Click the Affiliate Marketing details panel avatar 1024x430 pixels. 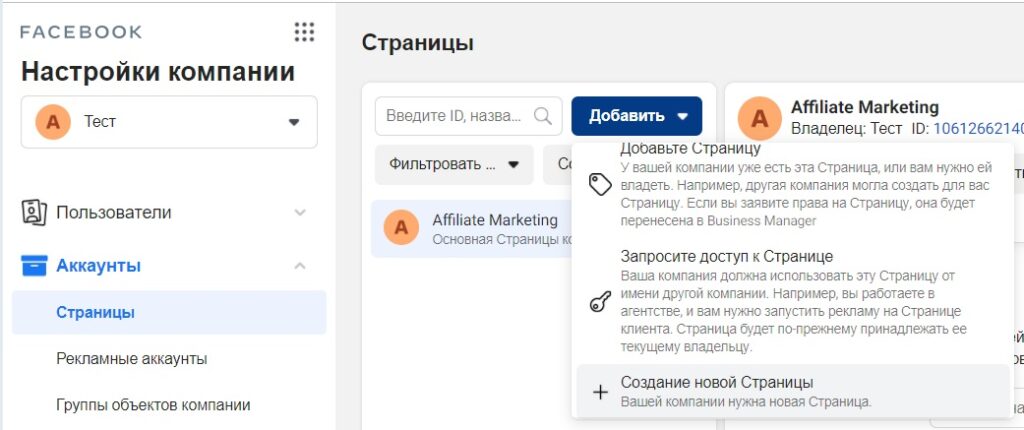point(760,118)
